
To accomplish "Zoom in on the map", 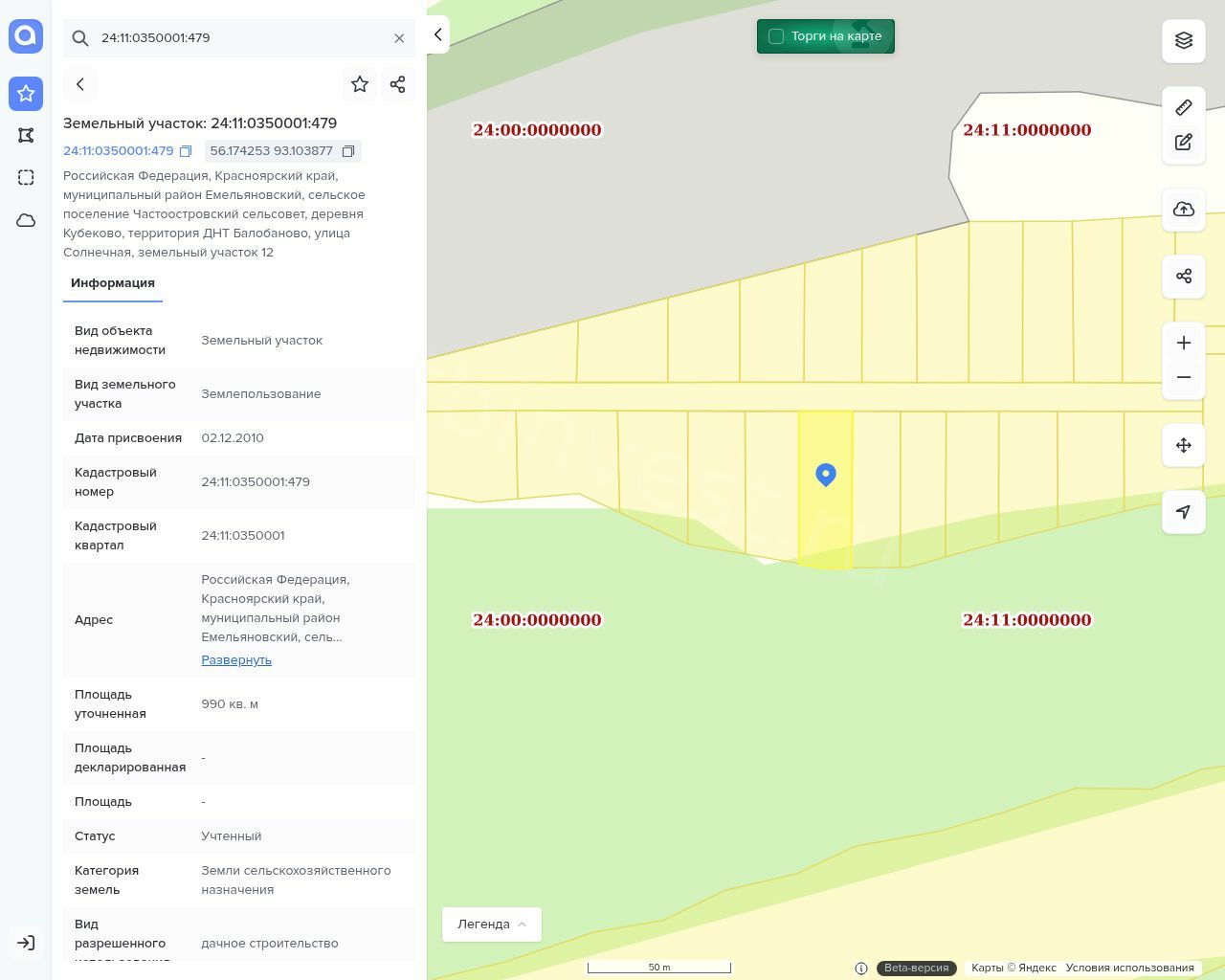I will (1183, 344).
